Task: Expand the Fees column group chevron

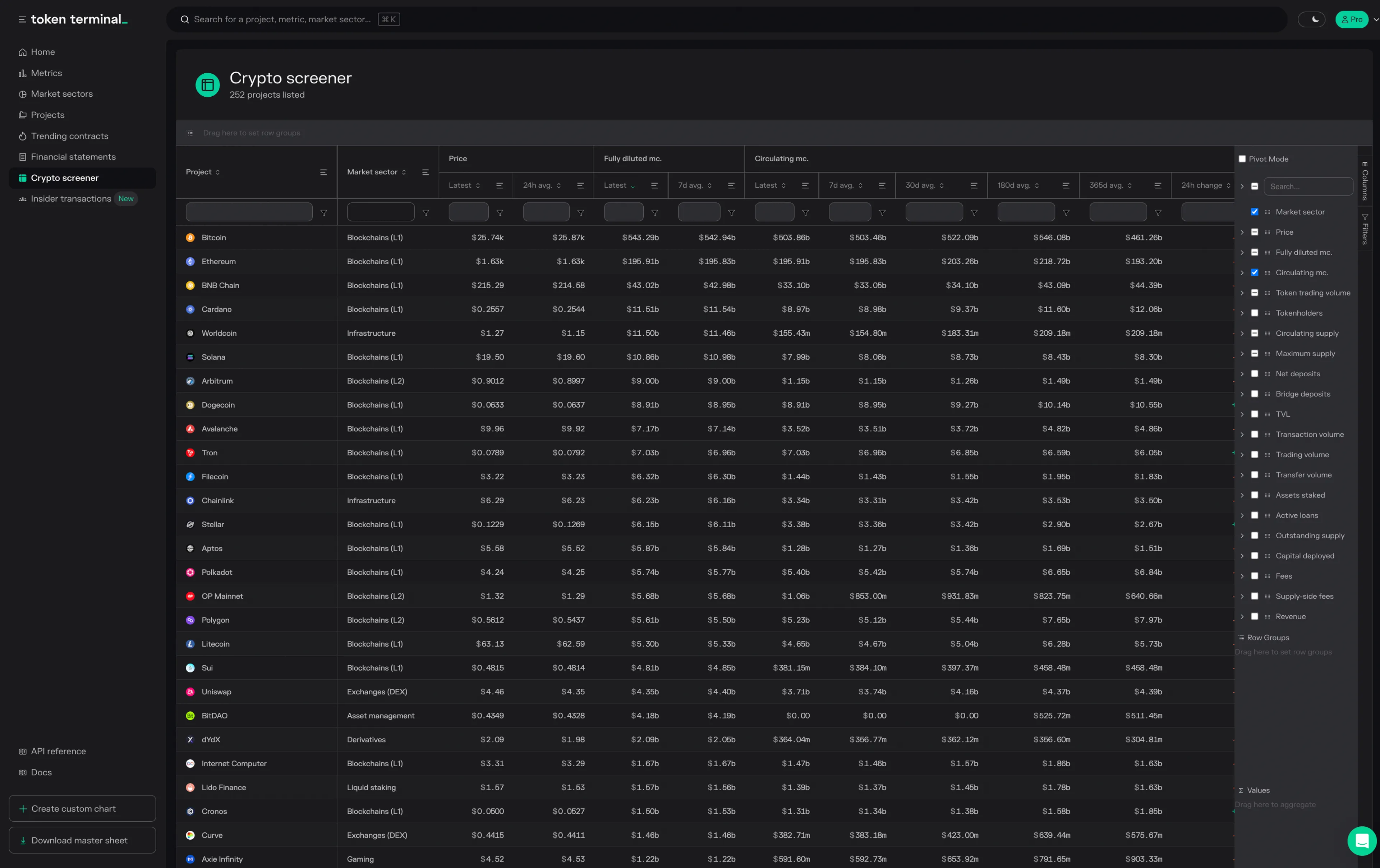Action: [1242, 576]
